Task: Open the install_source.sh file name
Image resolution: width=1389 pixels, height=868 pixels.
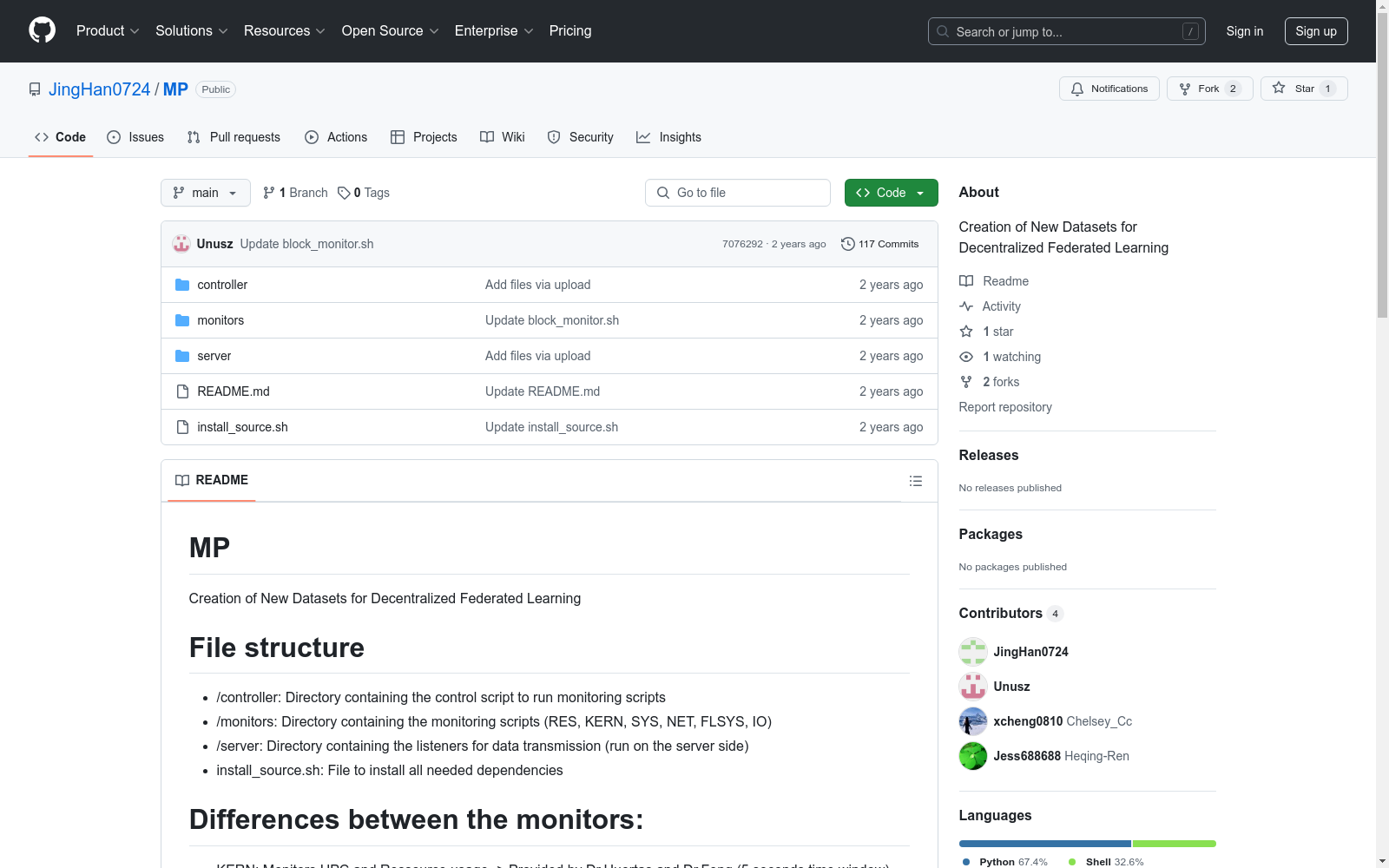Action: coord(243,427)
